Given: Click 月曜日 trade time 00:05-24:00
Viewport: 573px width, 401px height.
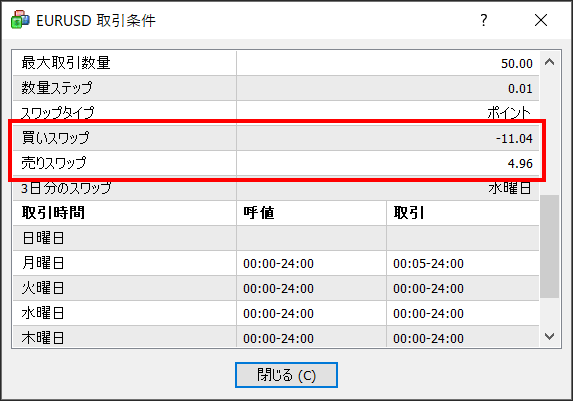Looking at the screenshot, I should 428,264.
